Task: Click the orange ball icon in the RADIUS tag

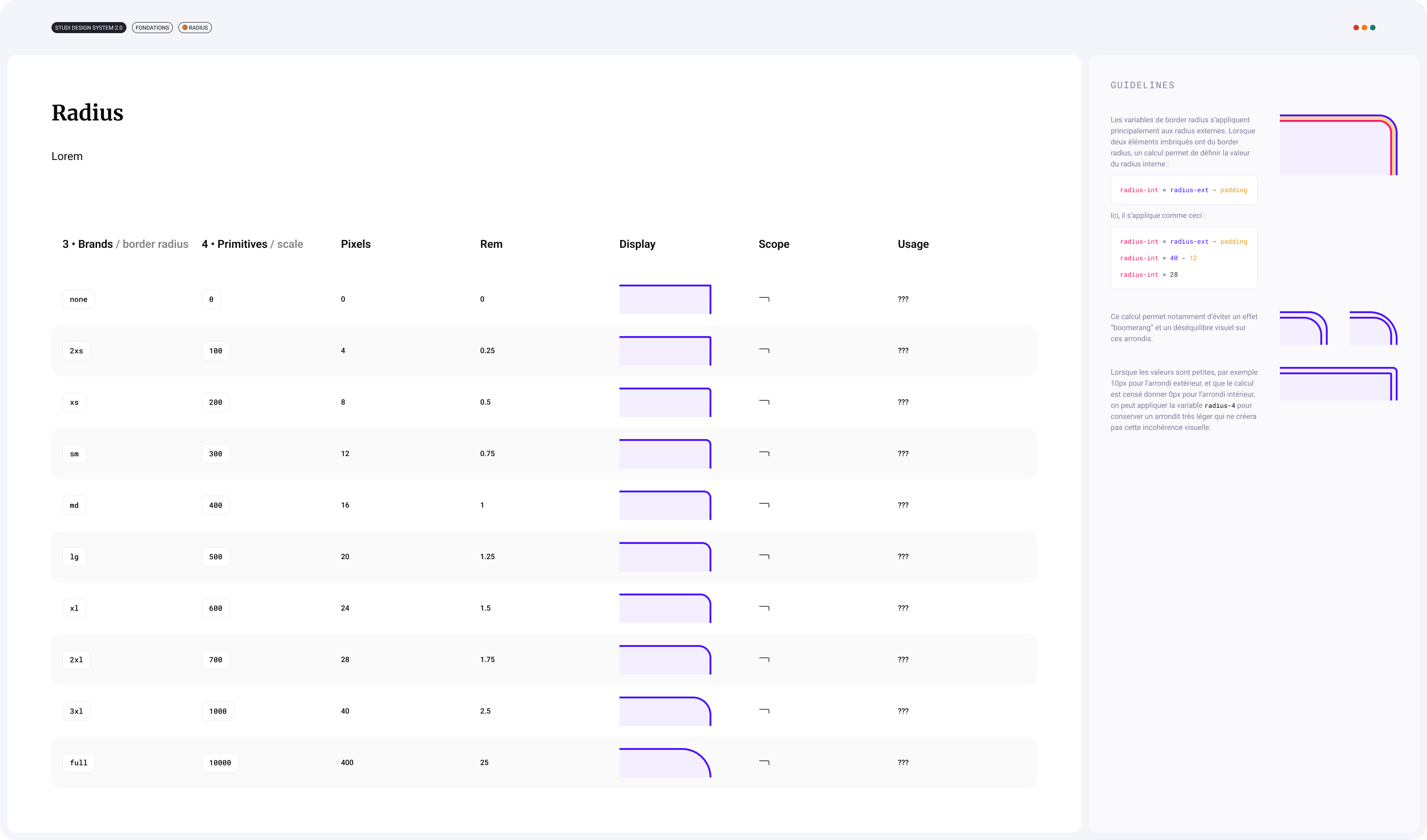Action: pos(185,28)
